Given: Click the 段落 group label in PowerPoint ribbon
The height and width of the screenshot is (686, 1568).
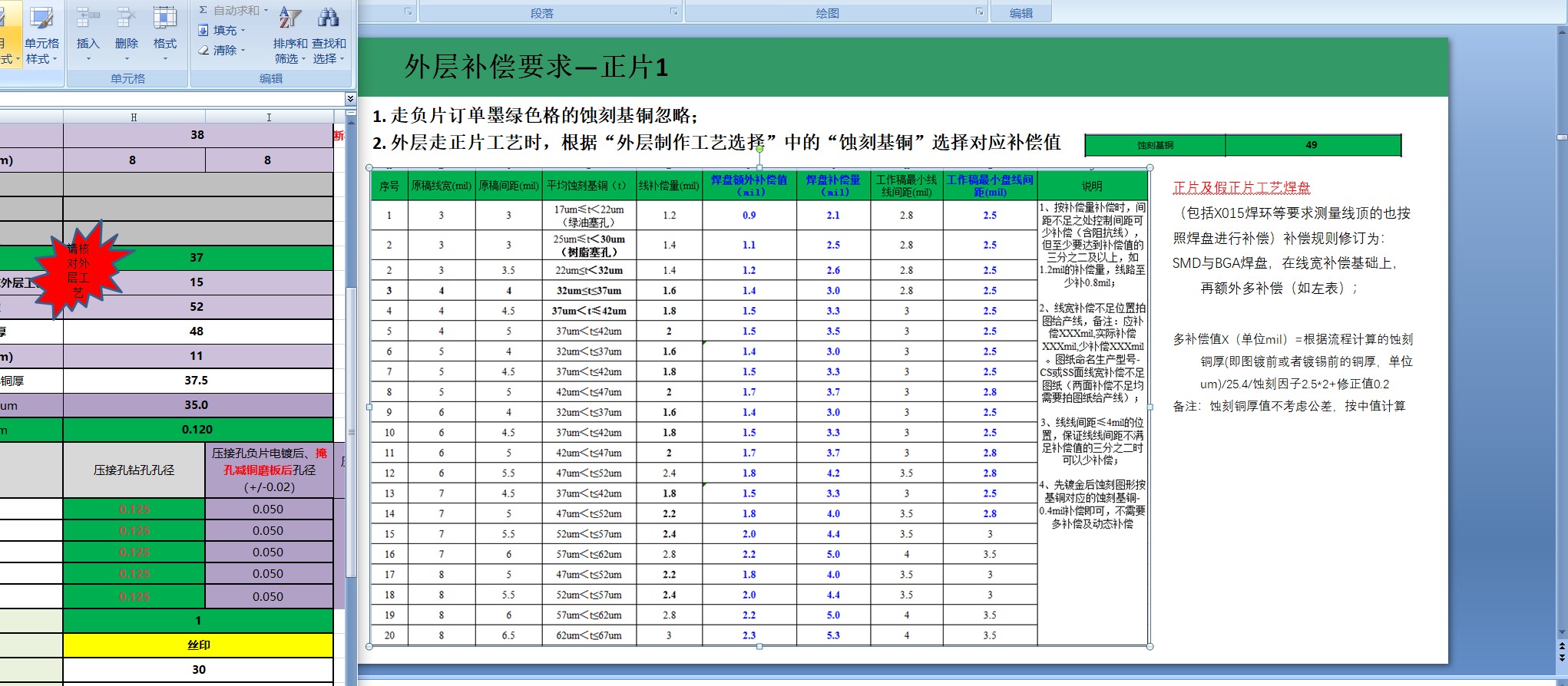Looking at the screenshot, I should [x=542, y=13].
